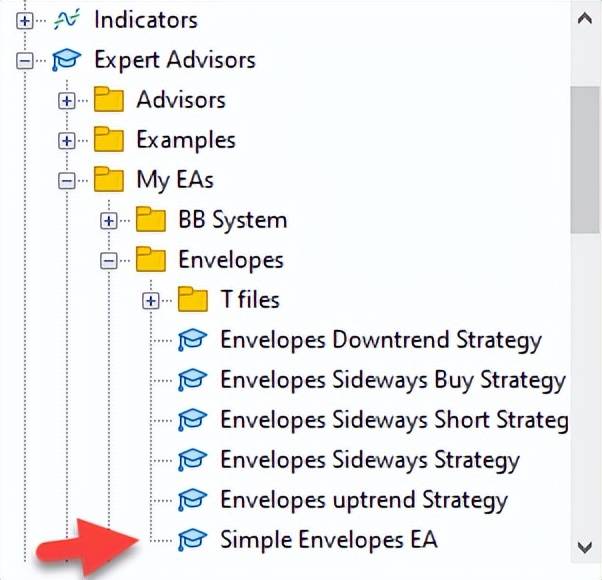
Task: Expand the Examples folder
Action: [67, 140]
